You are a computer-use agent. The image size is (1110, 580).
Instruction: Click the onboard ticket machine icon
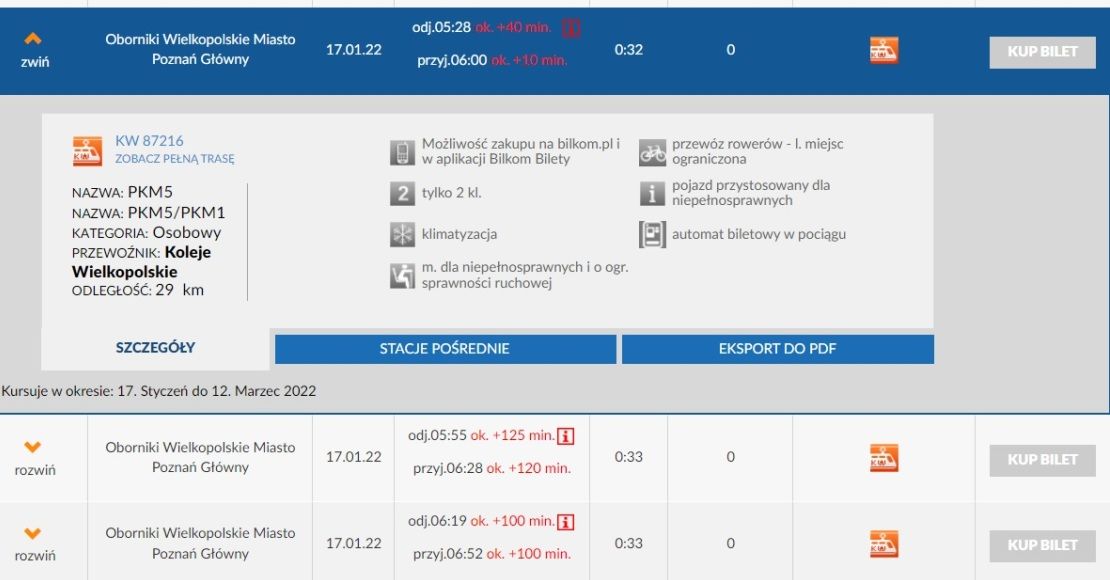(x=652, y=234)
